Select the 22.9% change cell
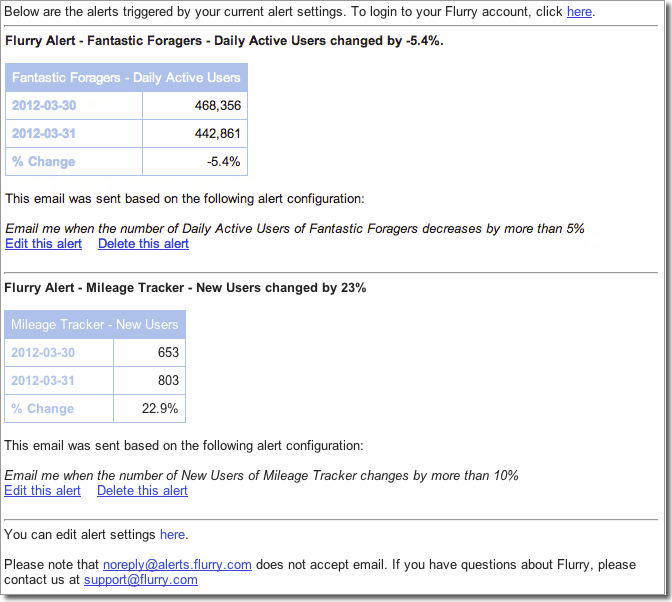Viewport: 672px width, 602px height. click(162, 409)
